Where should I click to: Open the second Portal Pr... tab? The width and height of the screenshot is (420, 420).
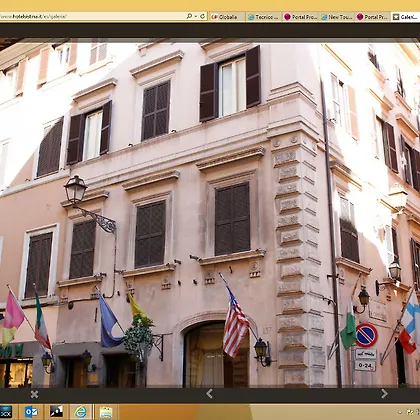tap(372, 17)
